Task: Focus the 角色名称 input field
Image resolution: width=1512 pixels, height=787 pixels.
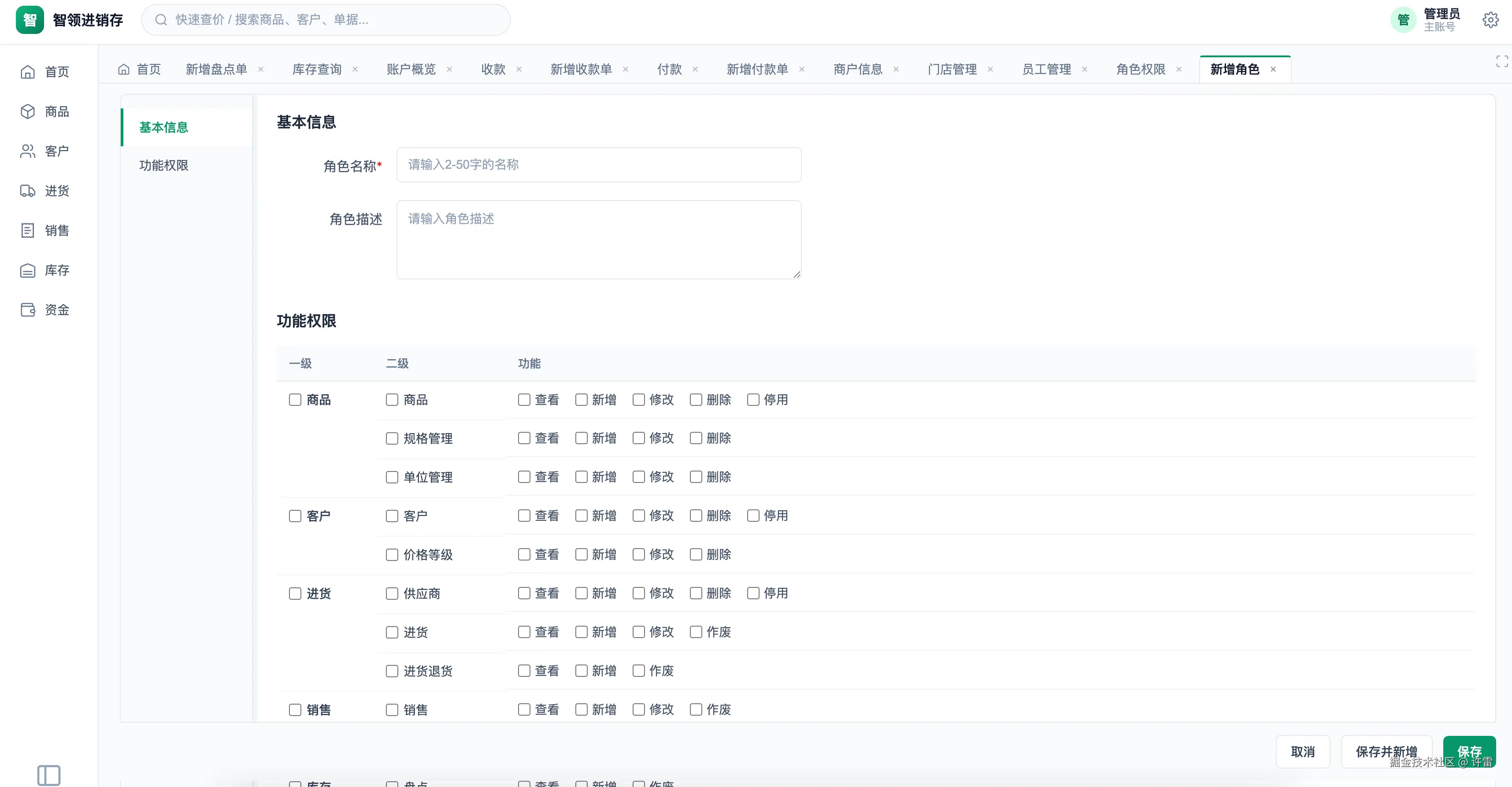Action: coord(599,165)
